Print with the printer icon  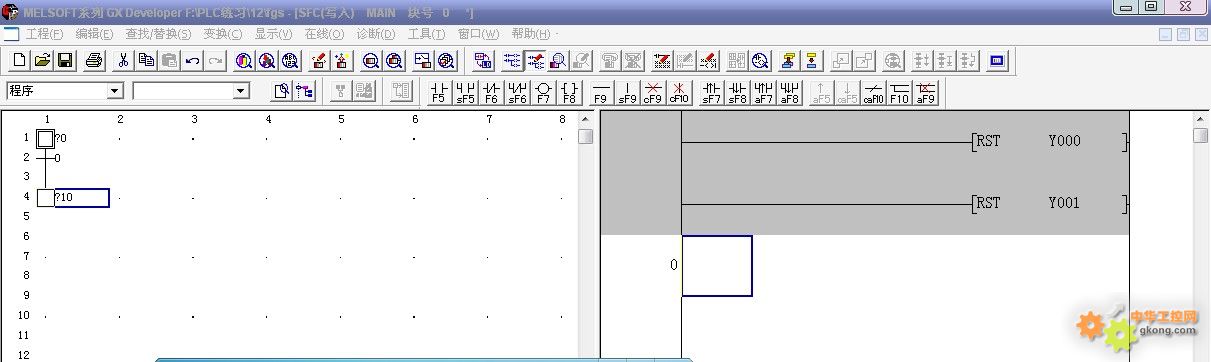click(x=94, y=61)
